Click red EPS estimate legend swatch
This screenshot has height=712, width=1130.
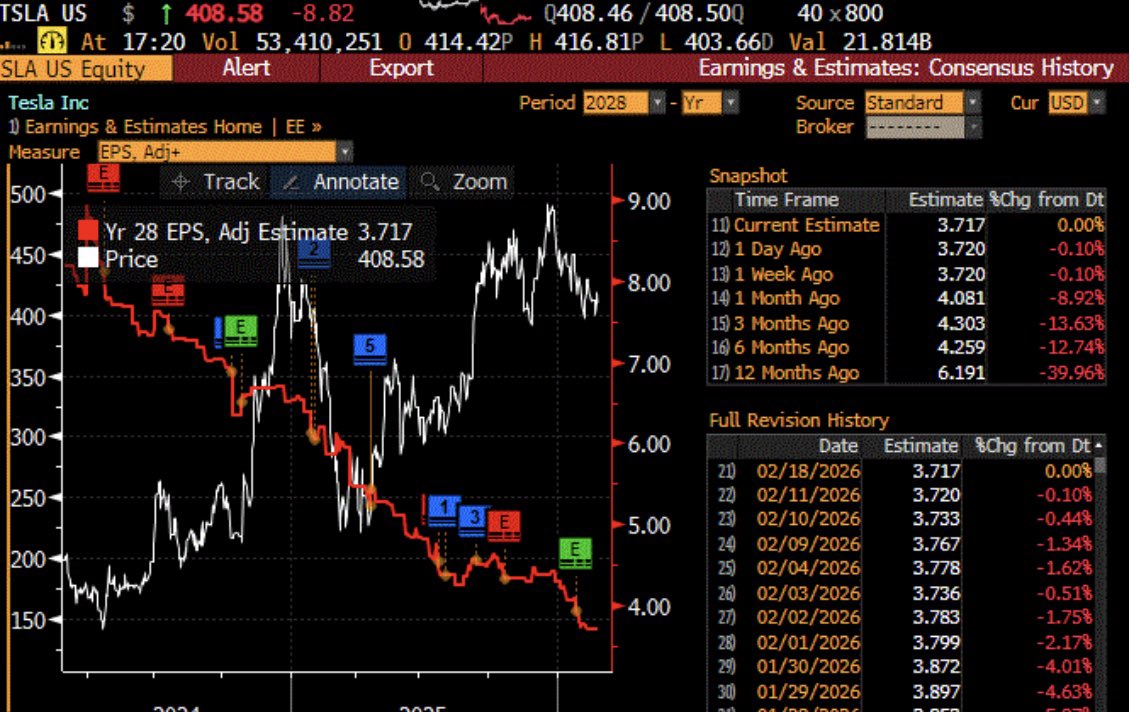tap(88, 231)
